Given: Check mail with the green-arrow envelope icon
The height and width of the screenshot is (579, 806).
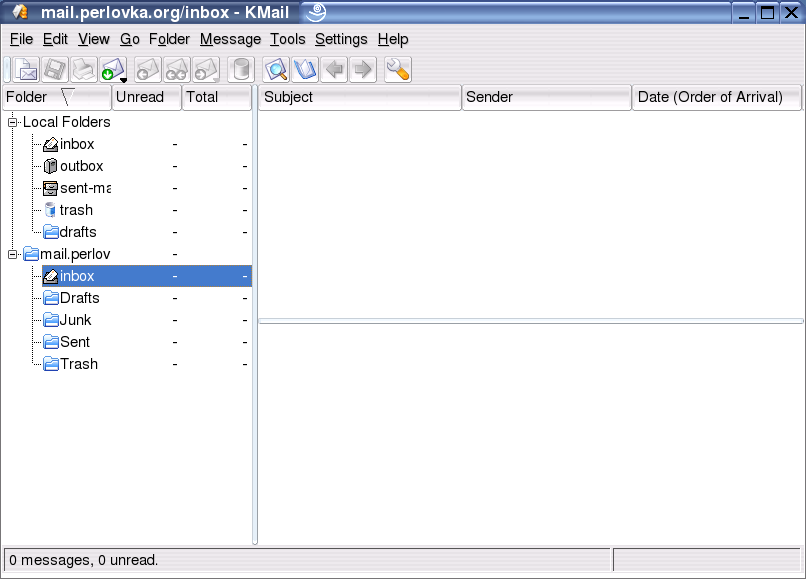Looking at the screenshot, I should click(112, 69).
